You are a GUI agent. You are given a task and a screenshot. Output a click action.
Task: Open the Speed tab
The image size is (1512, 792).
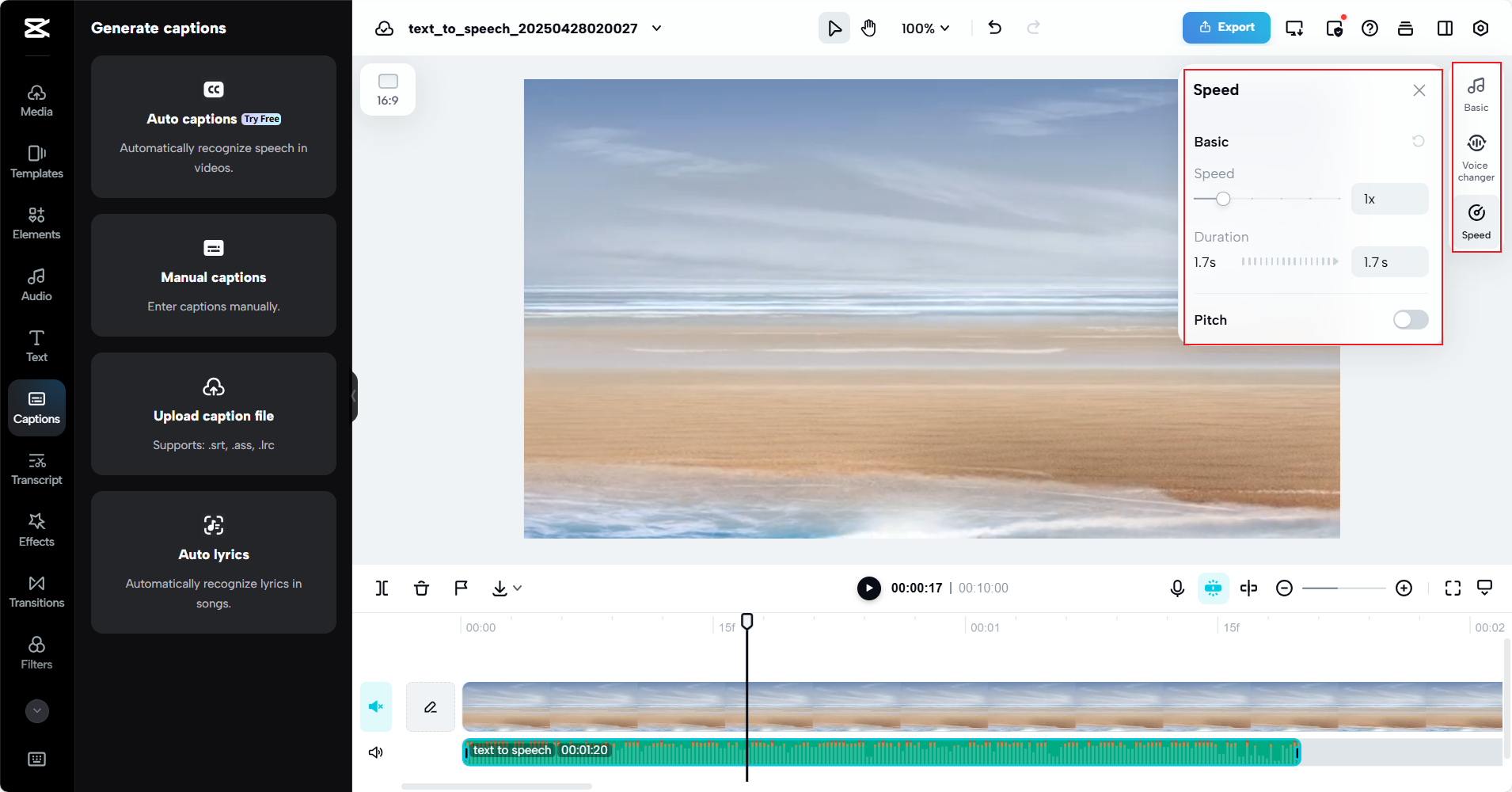coord(1476,221)
